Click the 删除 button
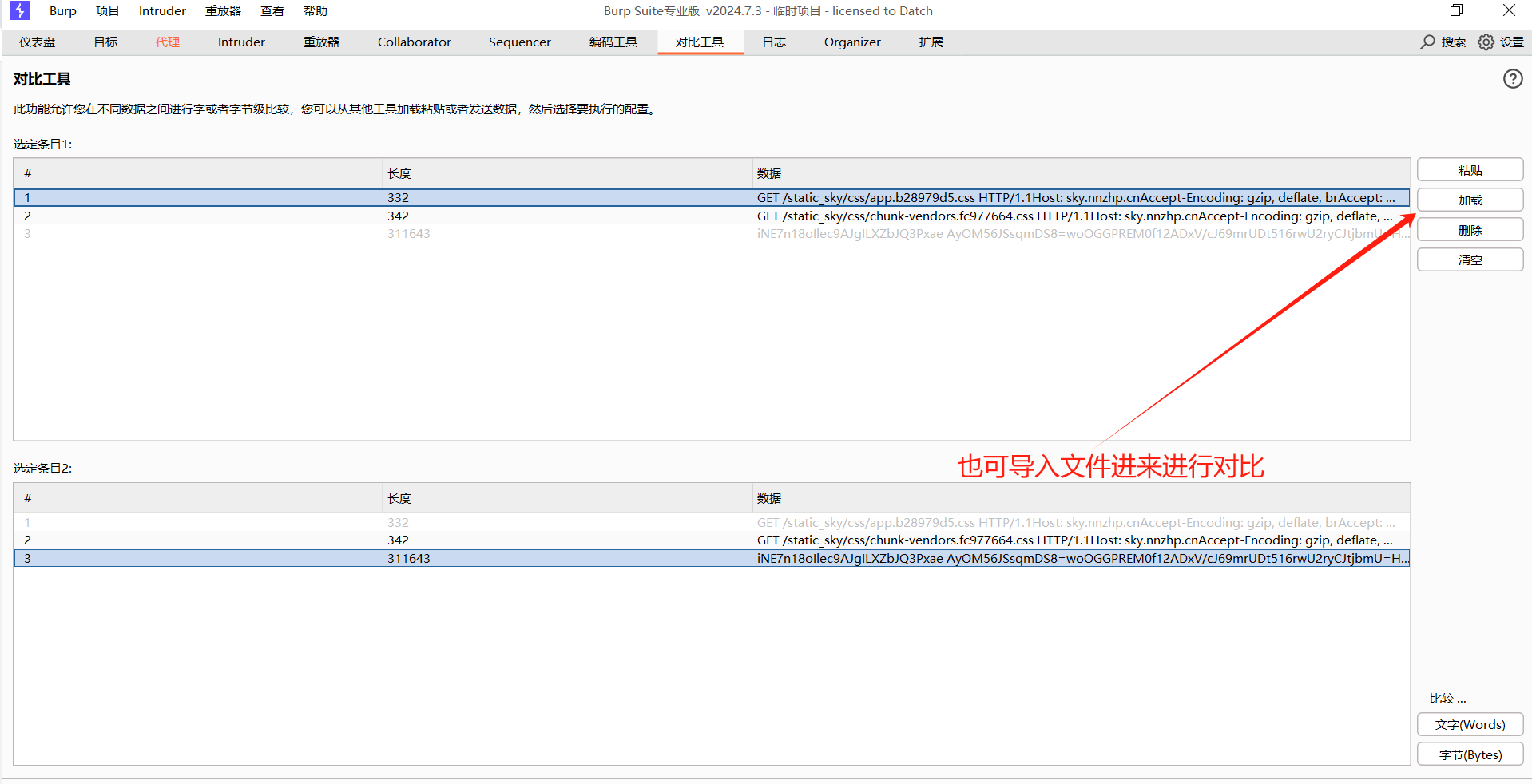 pyautogui.click(x=1470, y=230)
